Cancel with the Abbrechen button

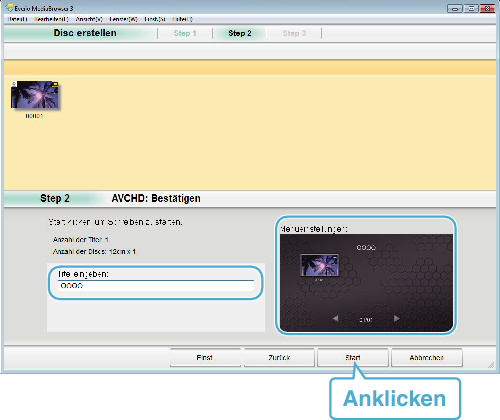pos(427,358)
